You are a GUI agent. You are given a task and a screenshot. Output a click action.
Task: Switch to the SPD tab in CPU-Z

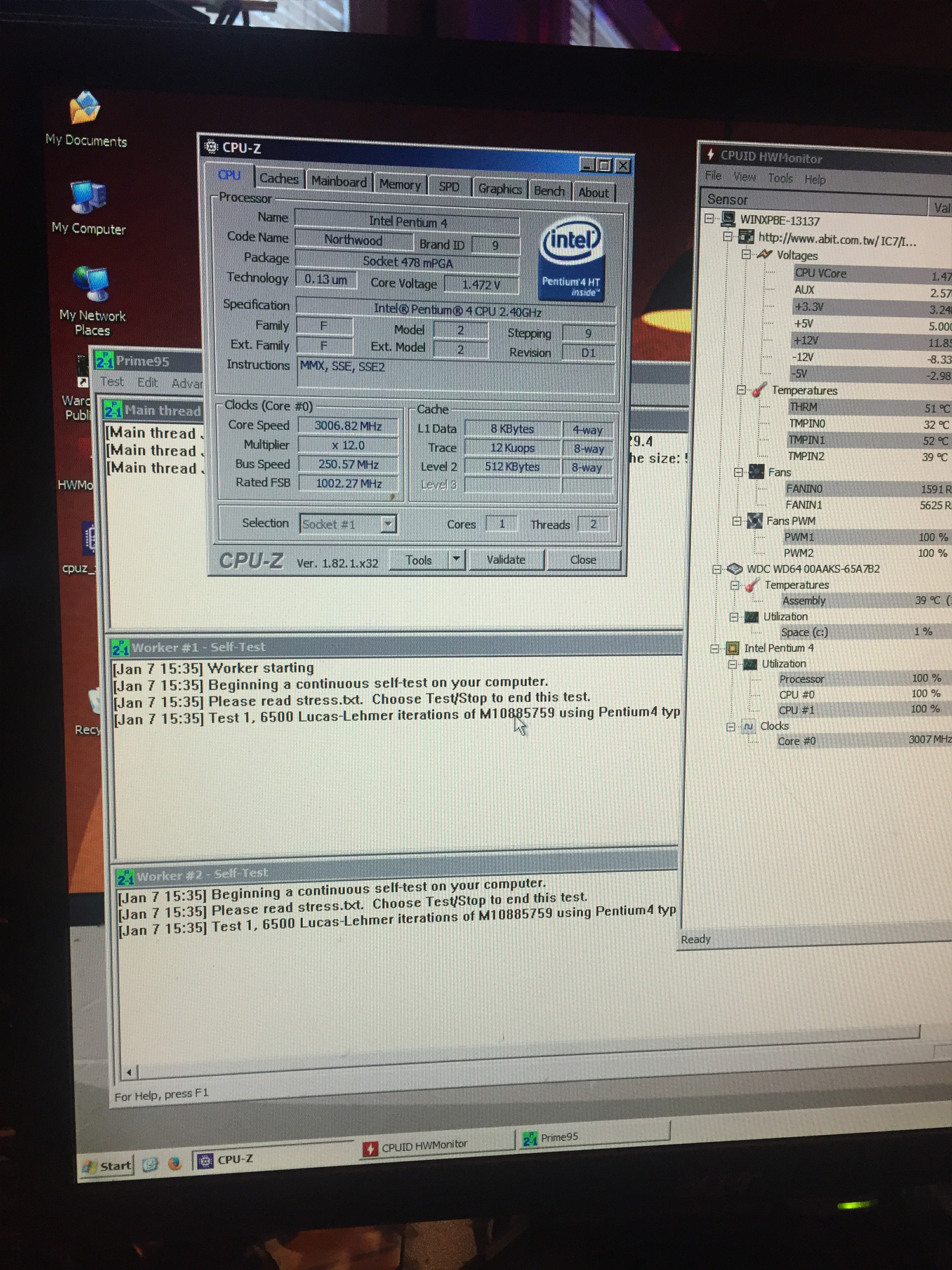coord(449,186)
